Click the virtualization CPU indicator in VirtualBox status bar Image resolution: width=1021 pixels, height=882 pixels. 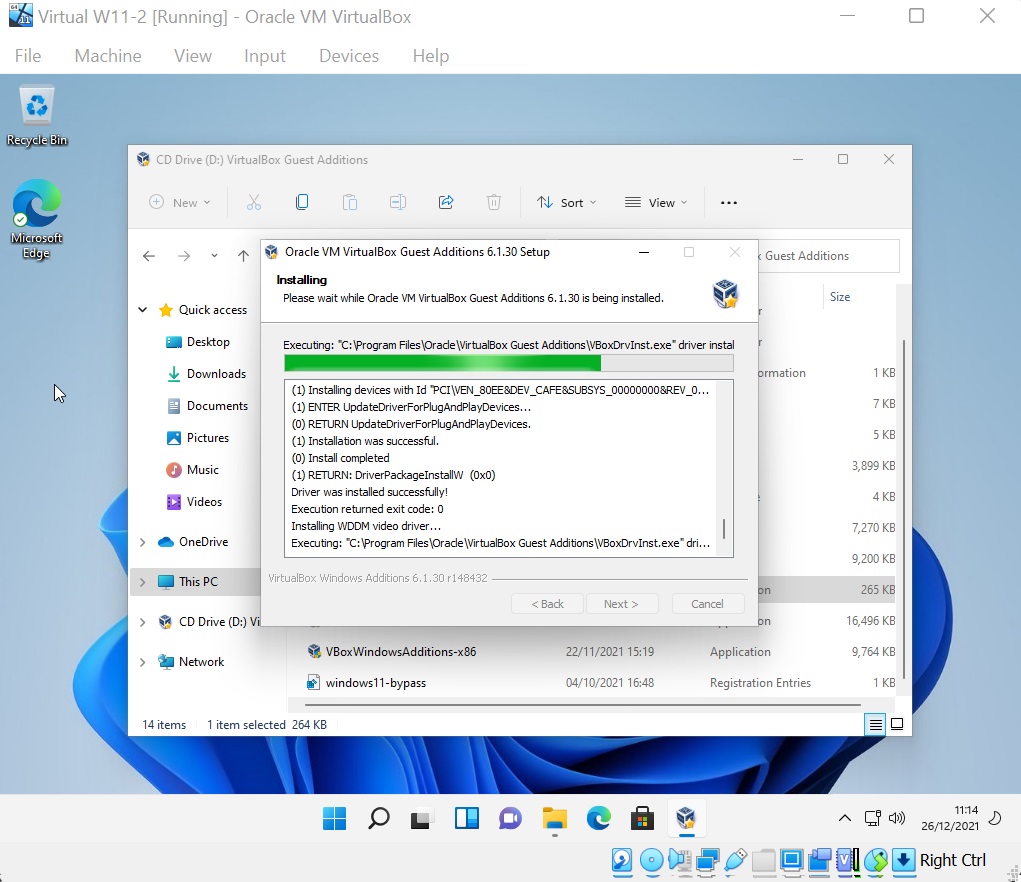(x=847, y=861)
